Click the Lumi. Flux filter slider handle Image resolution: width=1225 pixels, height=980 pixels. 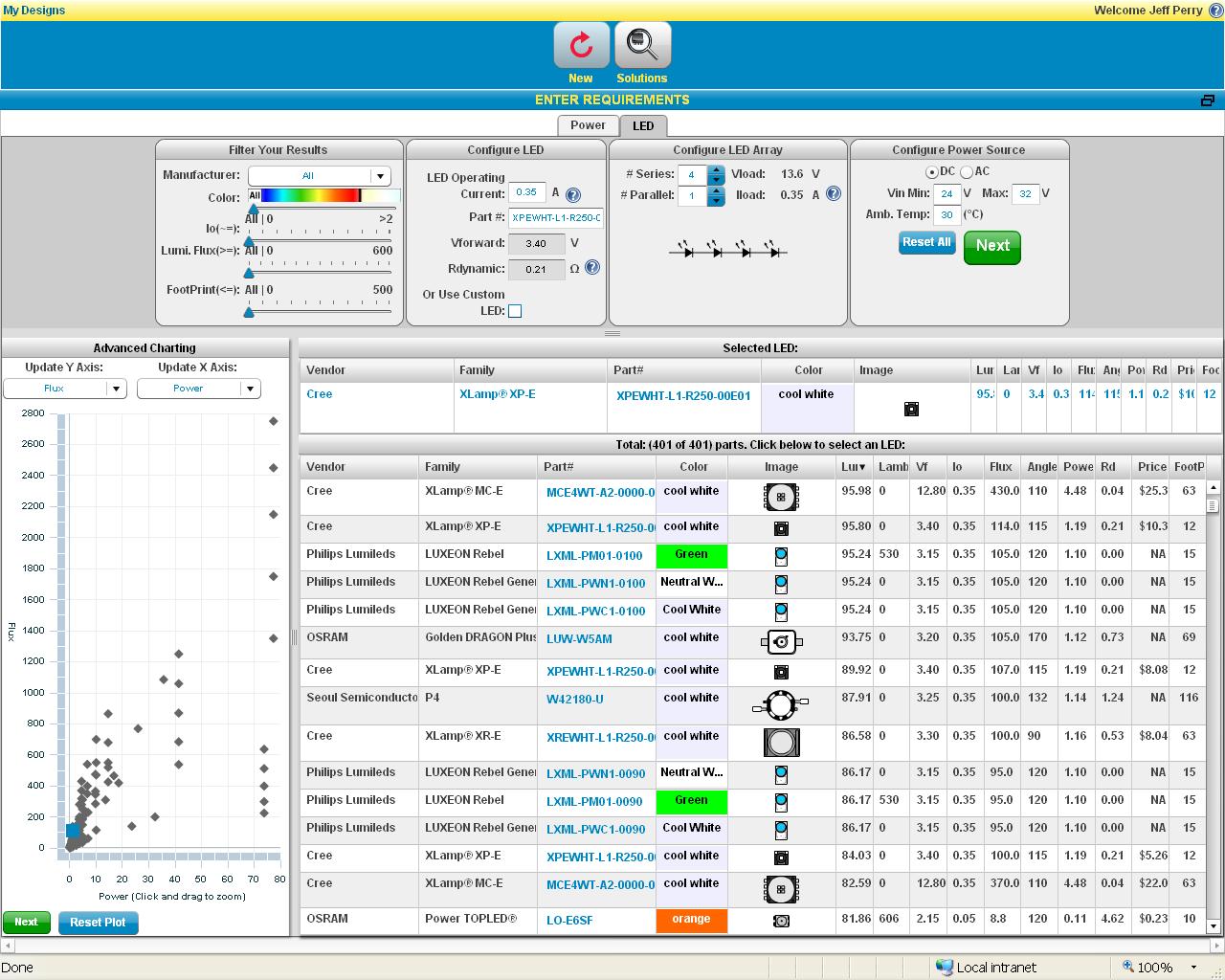click(x=249, y=273)
